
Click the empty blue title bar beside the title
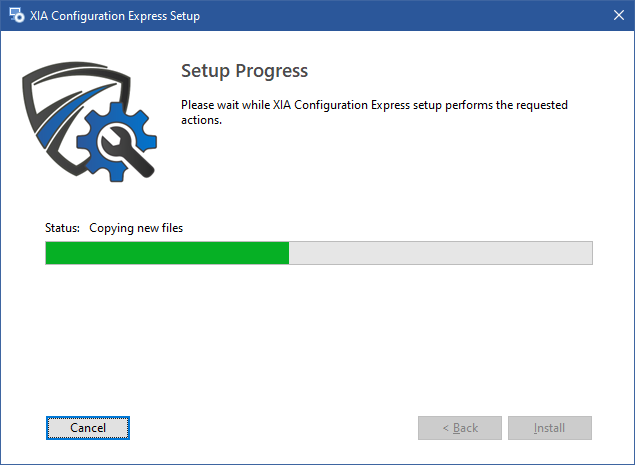click(405, 15)
